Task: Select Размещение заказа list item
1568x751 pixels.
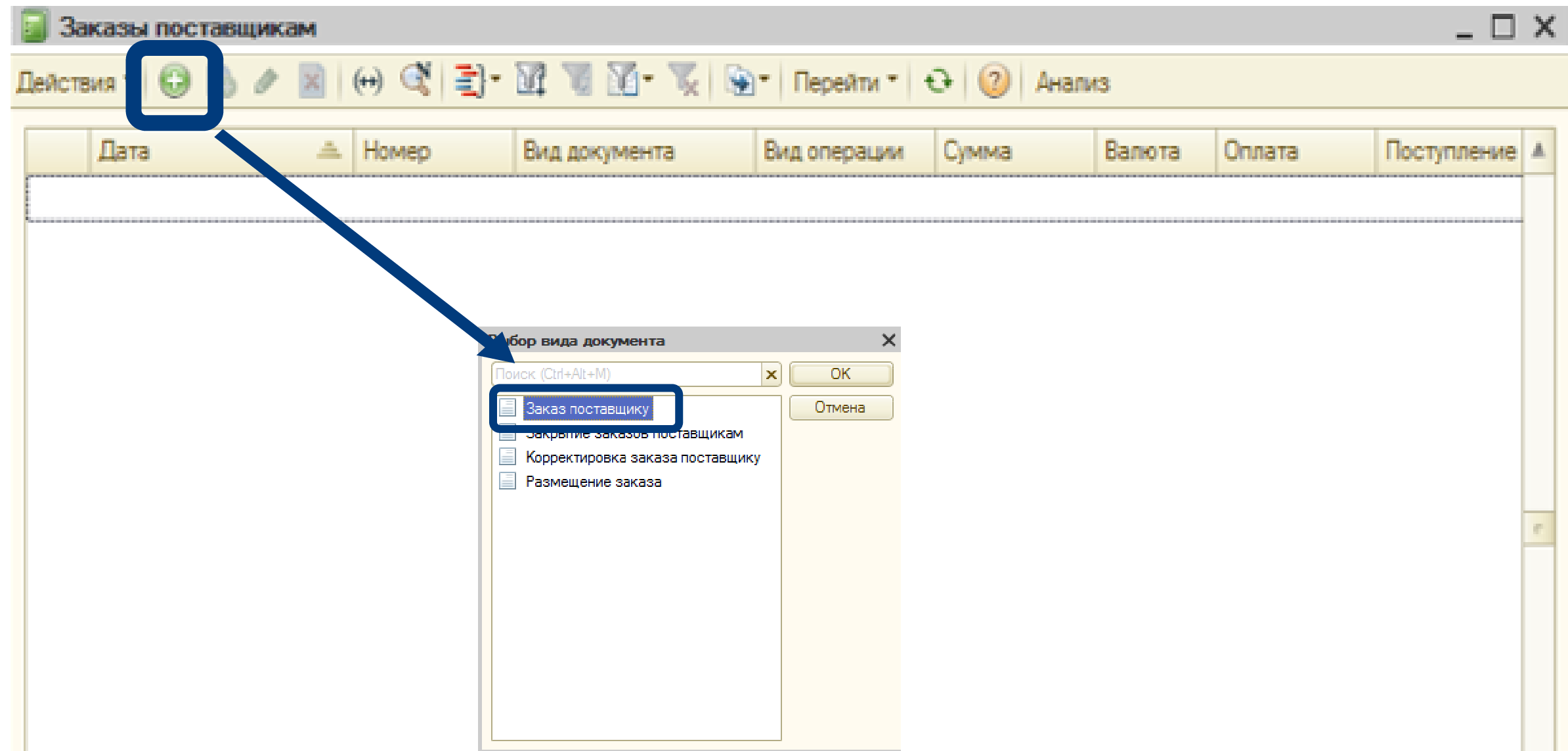Action: [593, 482]
